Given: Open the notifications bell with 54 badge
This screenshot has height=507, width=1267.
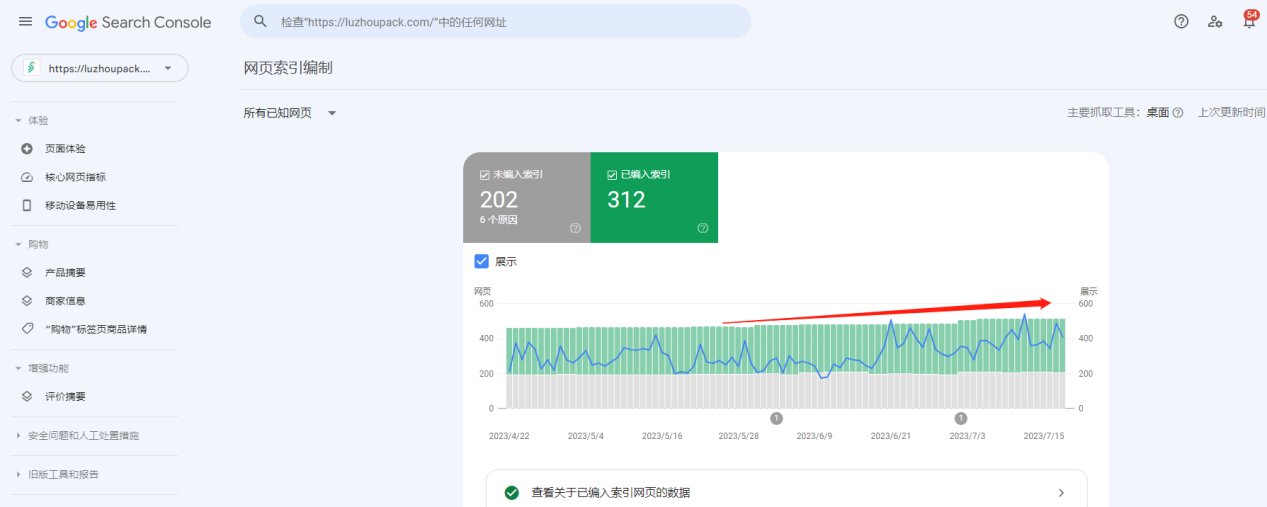Looking at the screenshot, I should [1249, 22].
